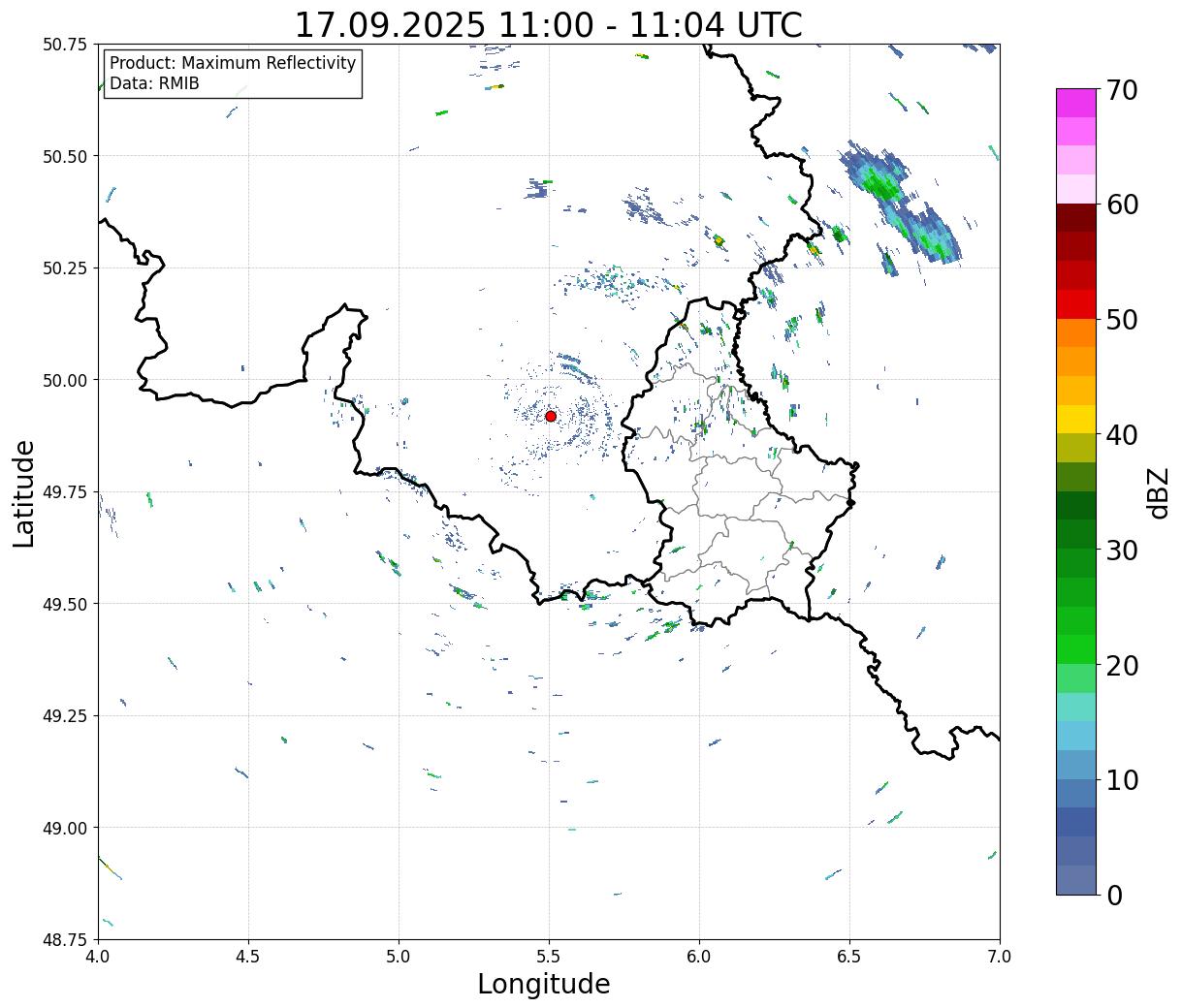Click the latitude tick label 50.50
This screenshot has width=1182, height=1008.
[65, 156]
